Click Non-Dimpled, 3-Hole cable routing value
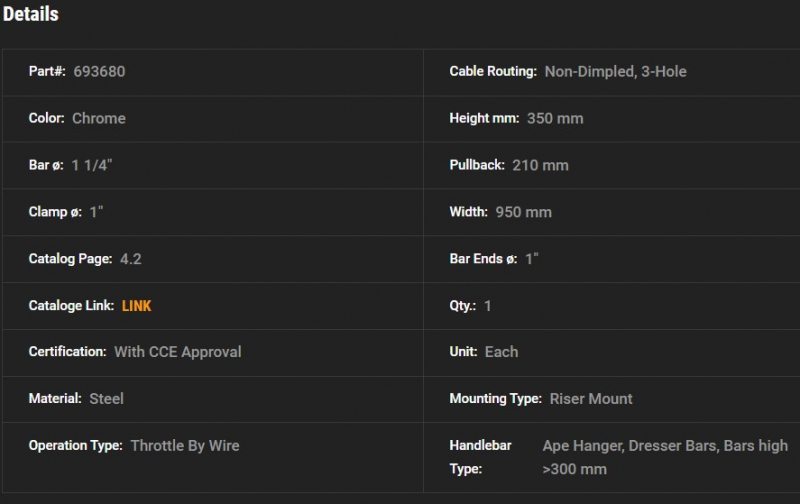 click(x=615, y=71)
